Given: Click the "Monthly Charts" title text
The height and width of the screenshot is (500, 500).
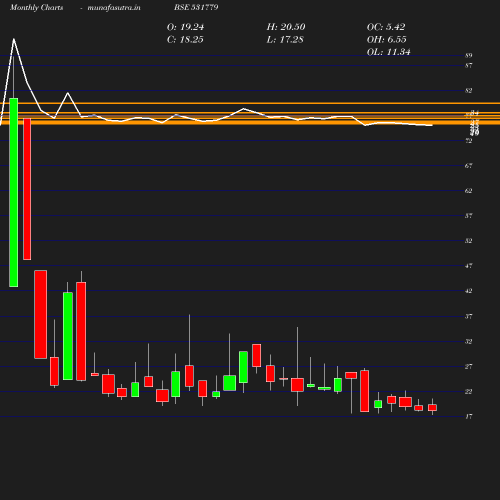Looking at the screenshot, I should pos(37,7).
